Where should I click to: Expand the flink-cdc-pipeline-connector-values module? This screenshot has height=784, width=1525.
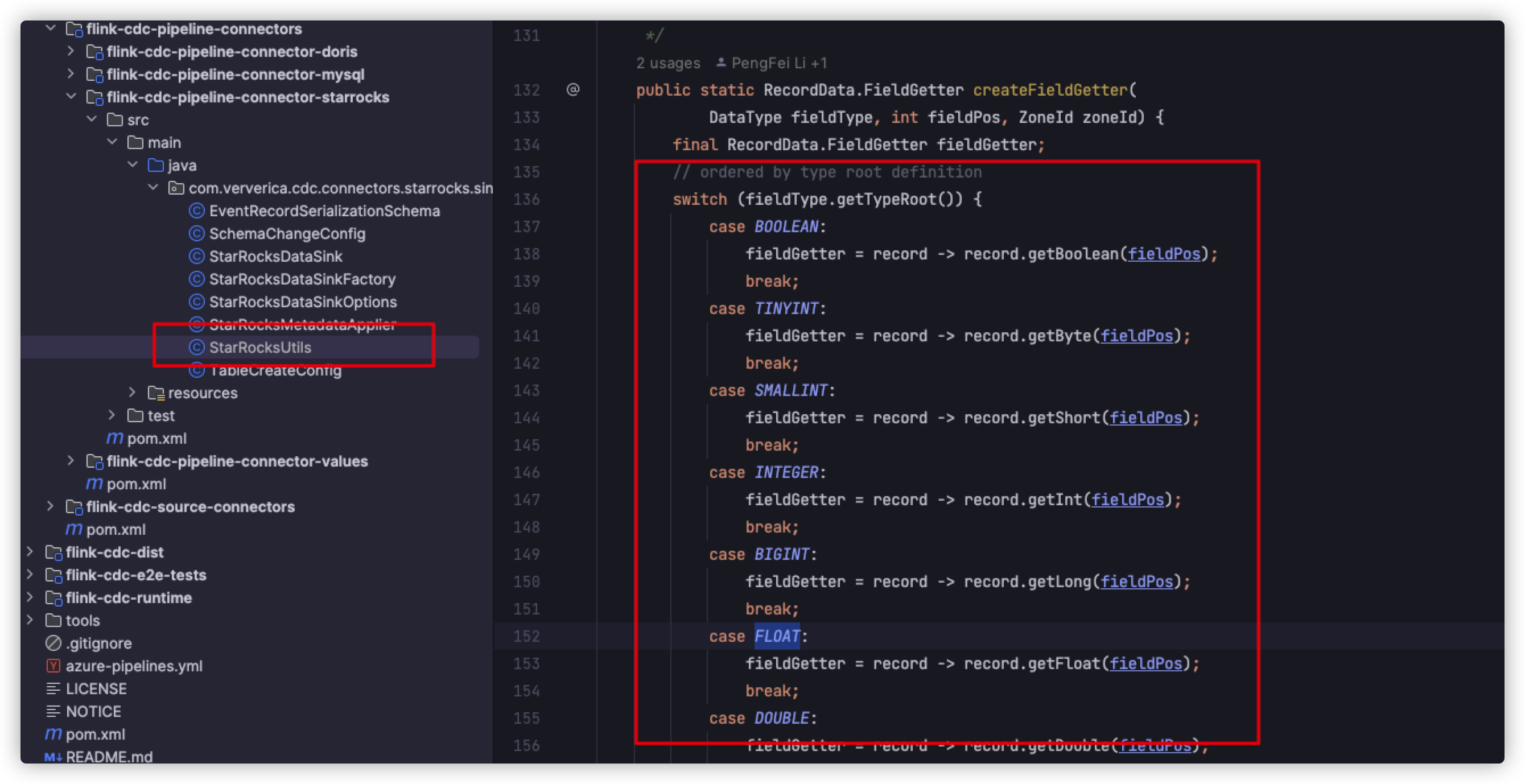71,460
